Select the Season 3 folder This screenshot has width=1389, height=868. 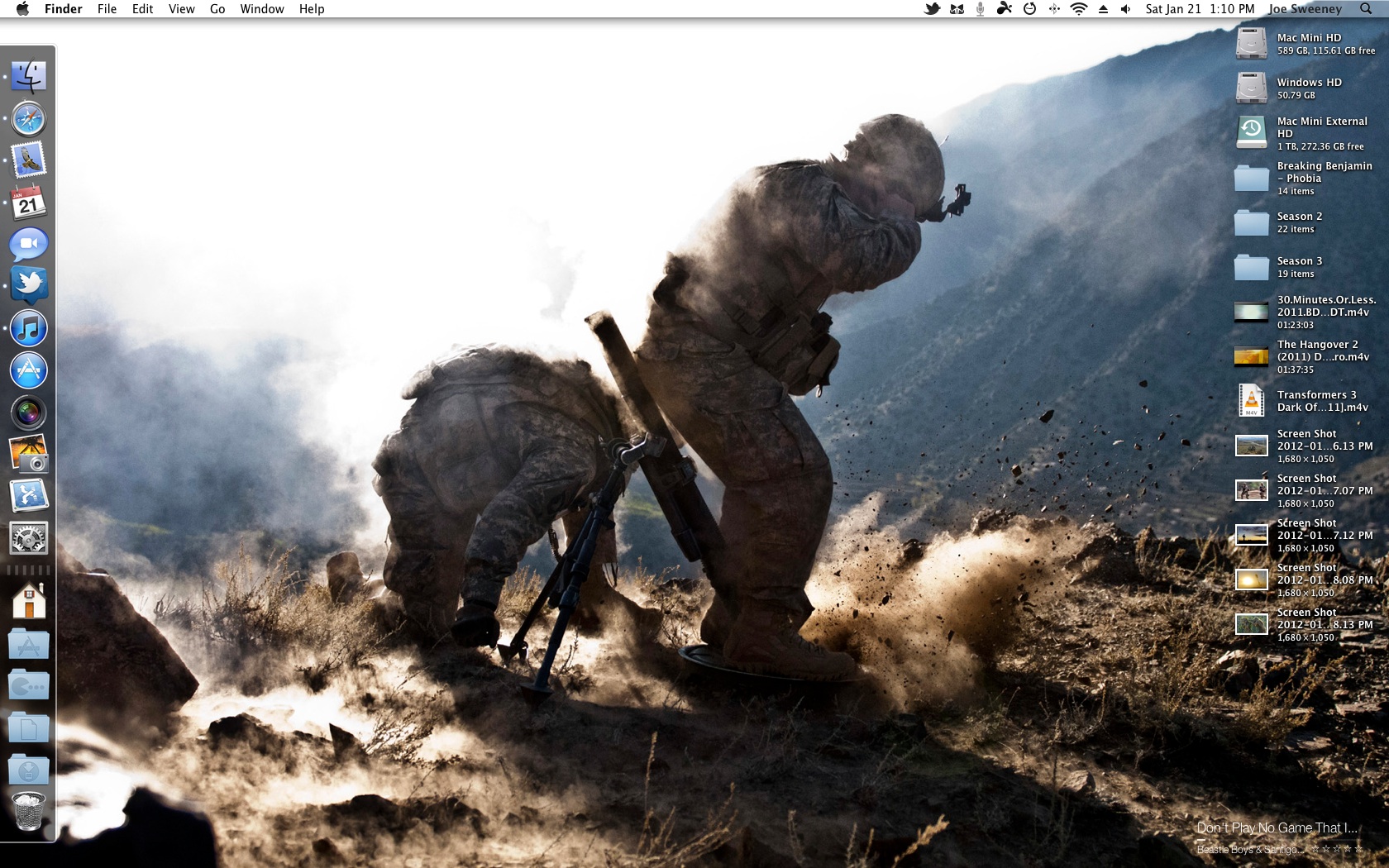[x=1251, y=266]
